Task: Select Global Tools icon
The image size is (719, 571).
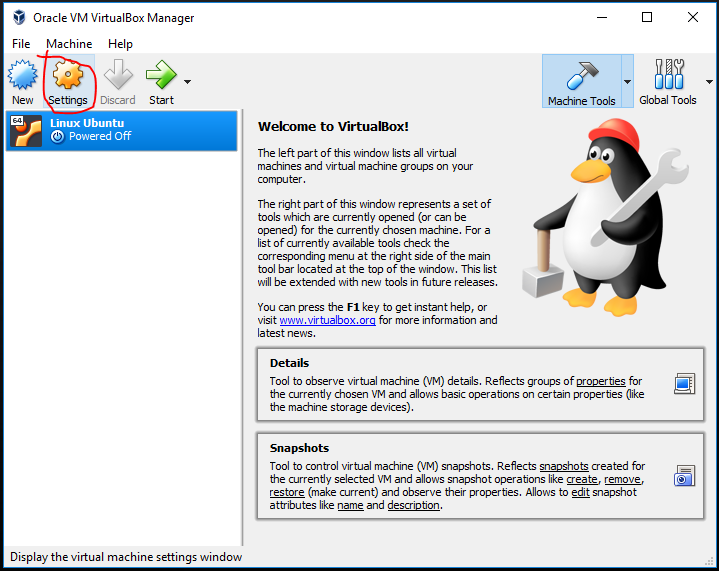Action: [x=669, y=74]
